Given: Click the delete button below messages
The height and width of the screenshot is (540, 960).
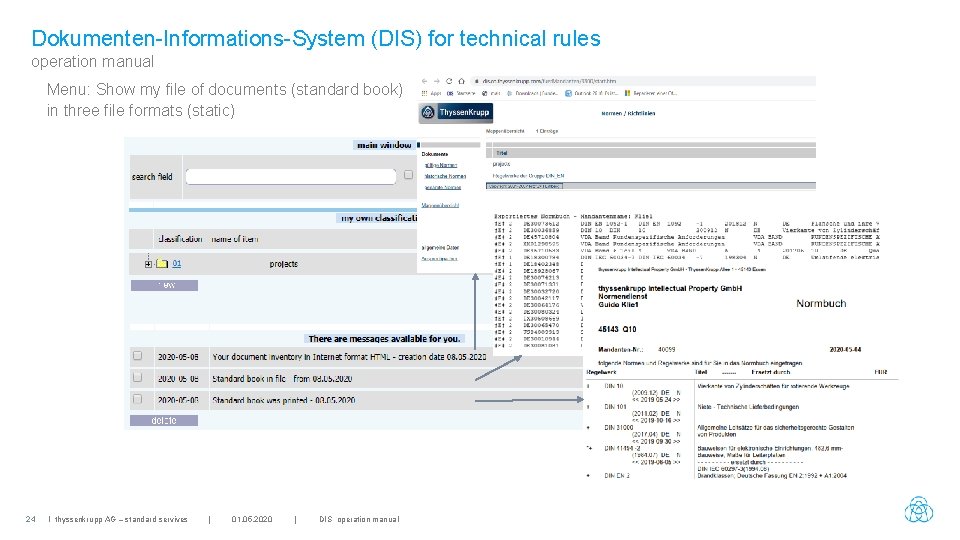Looking at the screenshot, I should (x=164, y=421).
